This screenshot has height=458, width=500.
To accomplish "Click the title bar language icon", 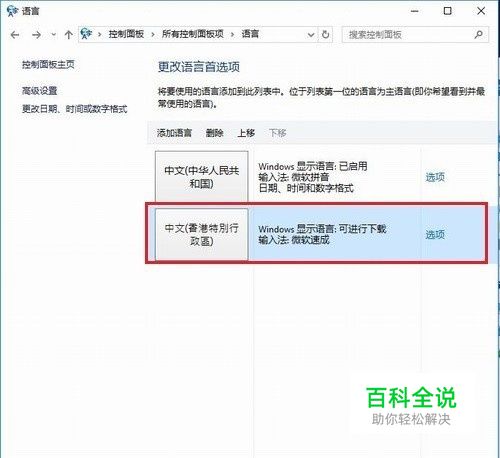I will point(12,11).
